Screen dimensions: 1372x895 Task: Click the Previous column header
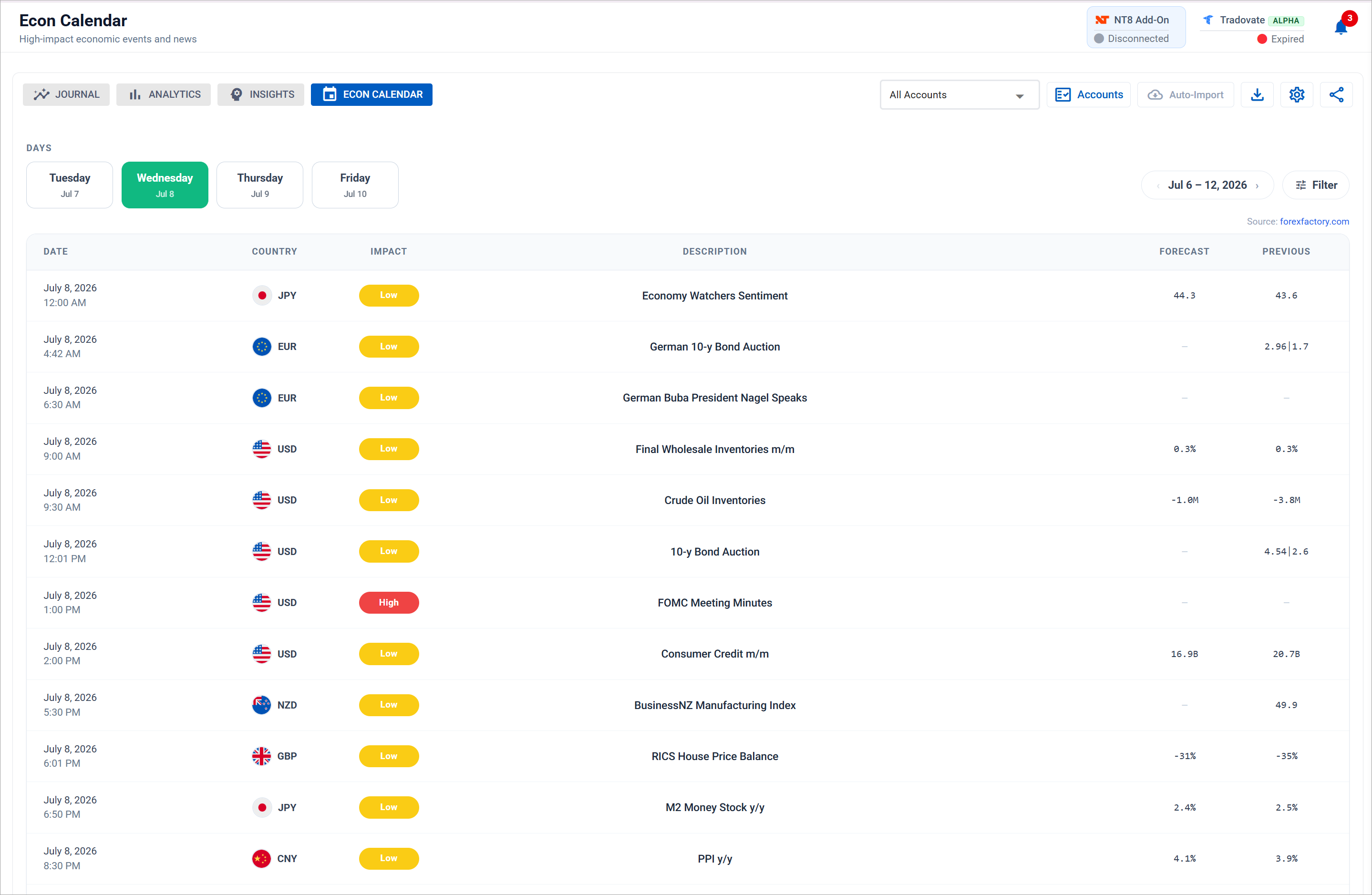point(1286,252)
